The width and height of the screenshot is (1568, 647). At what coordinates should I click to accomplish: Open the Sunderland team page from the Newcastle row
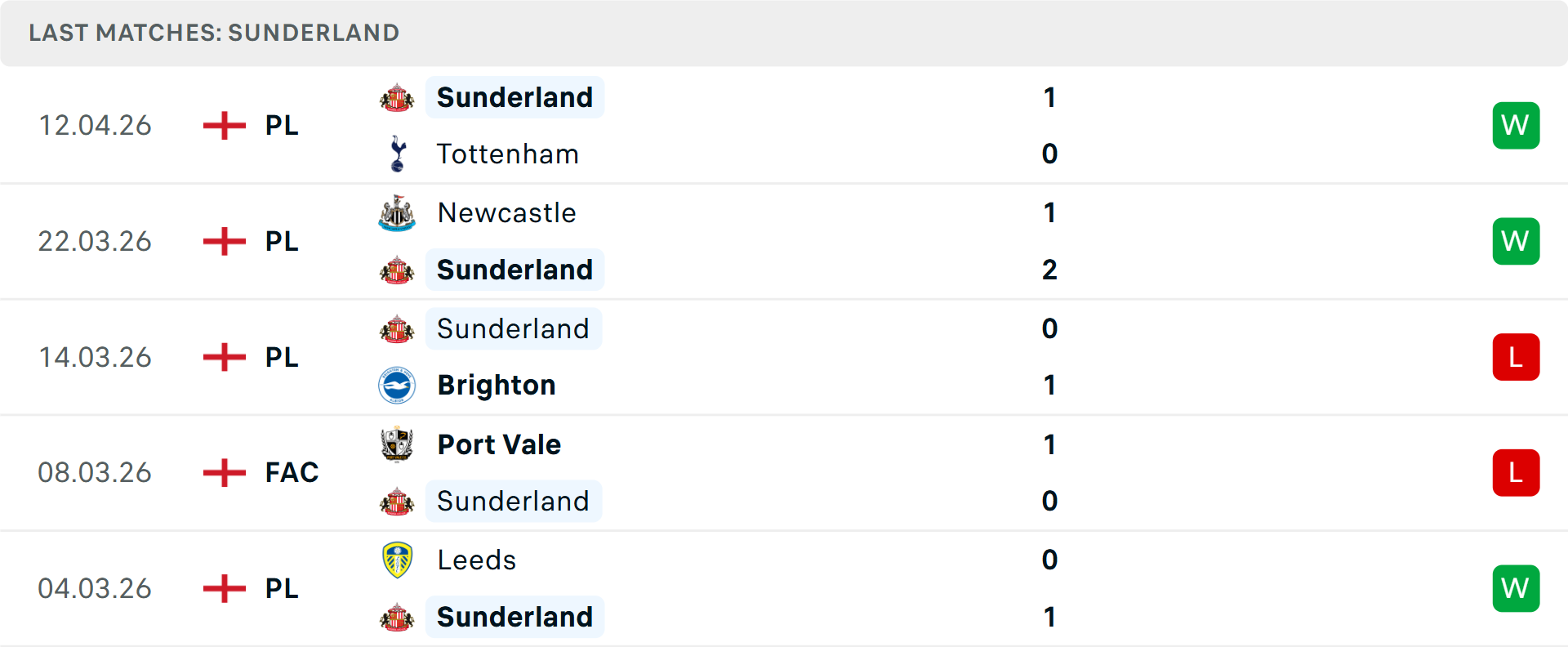[x=514, y=270]
